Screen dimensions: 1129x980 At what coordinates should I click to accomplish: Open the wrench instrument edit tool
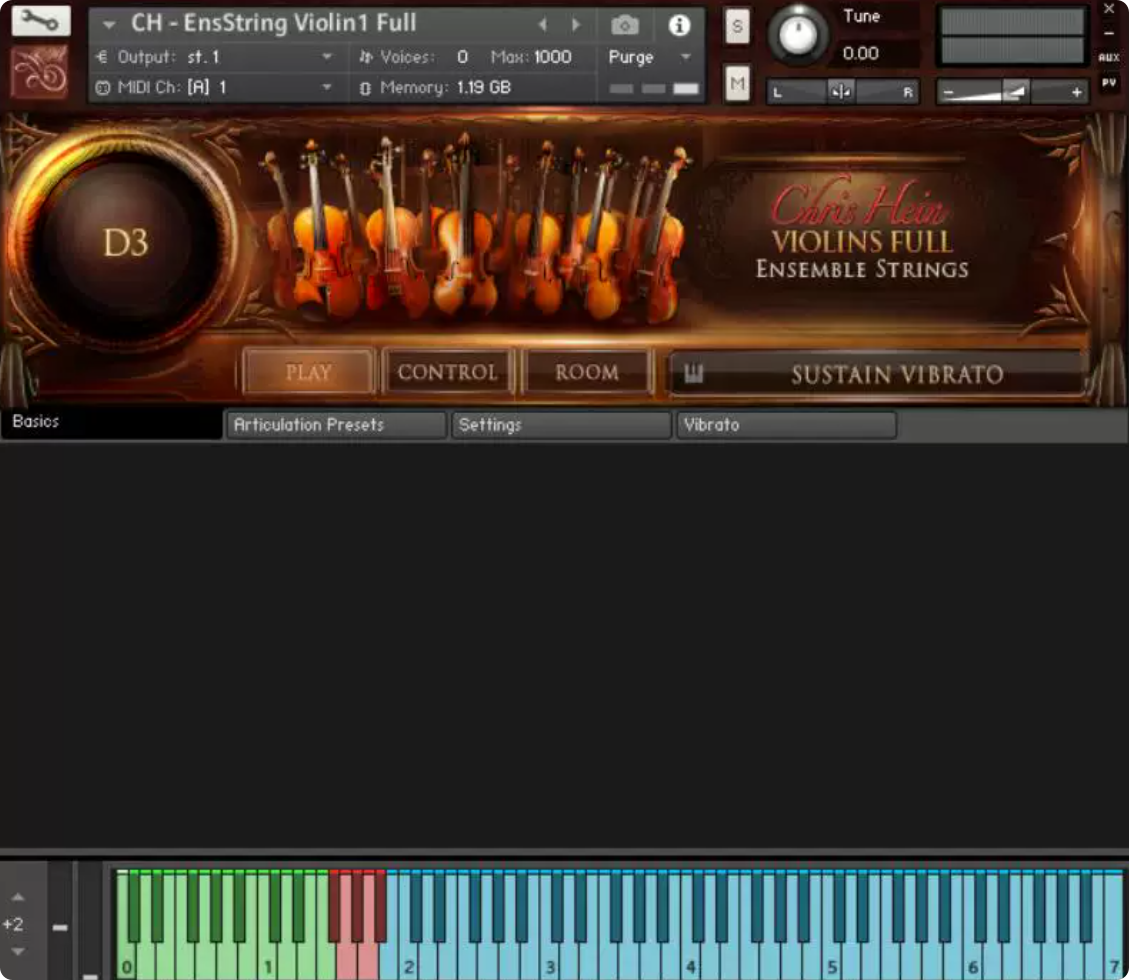click(40, 20)
